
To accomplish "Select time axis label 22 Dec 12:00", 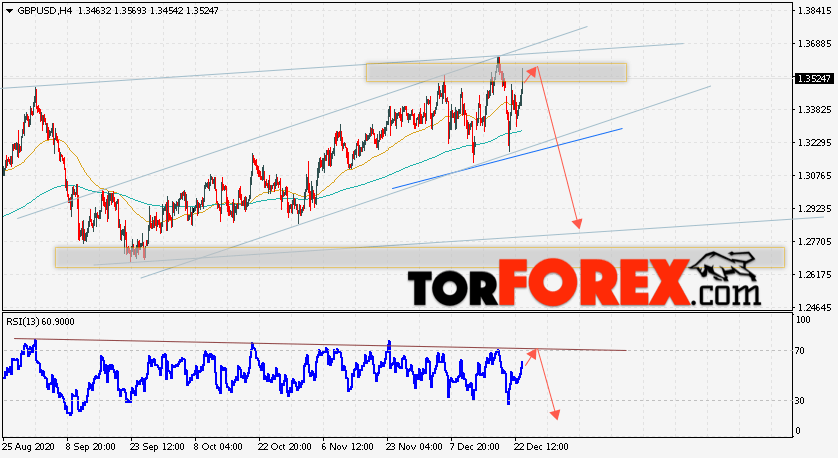I will click(541, 447).
